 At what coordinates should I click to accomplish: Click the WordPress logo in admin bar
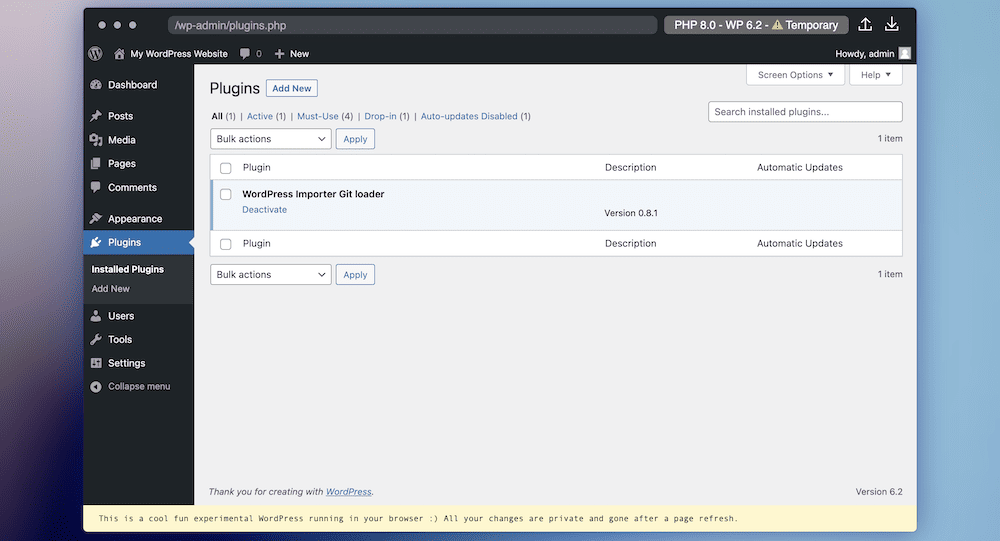click(95, 54)
